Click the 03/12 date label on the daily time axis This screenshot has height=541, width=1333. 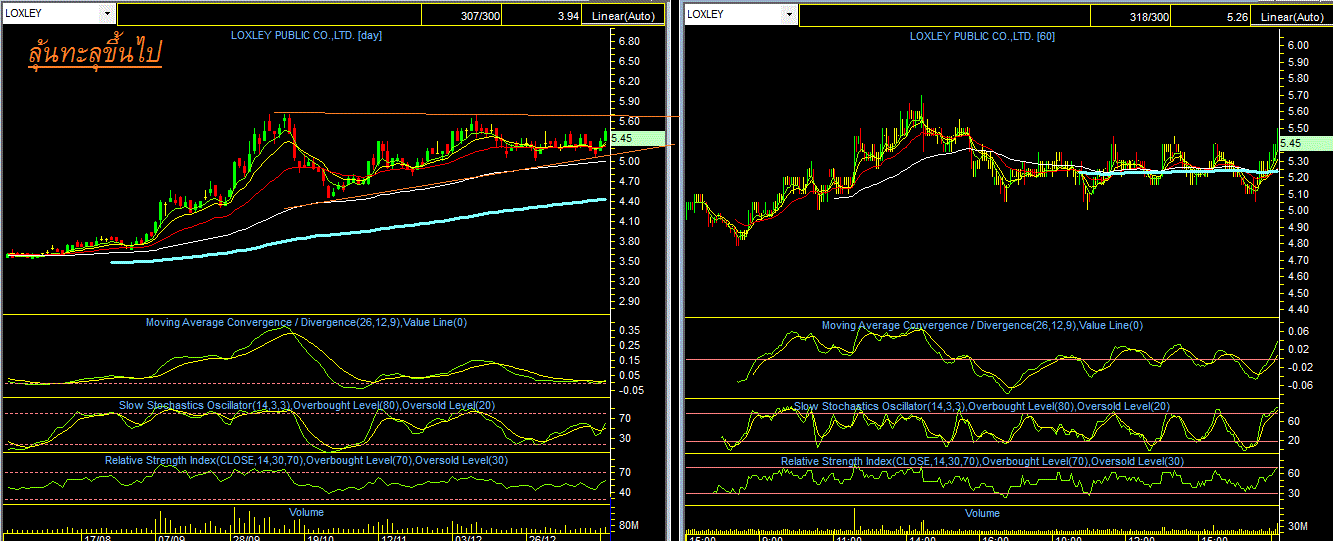[468, 537]
